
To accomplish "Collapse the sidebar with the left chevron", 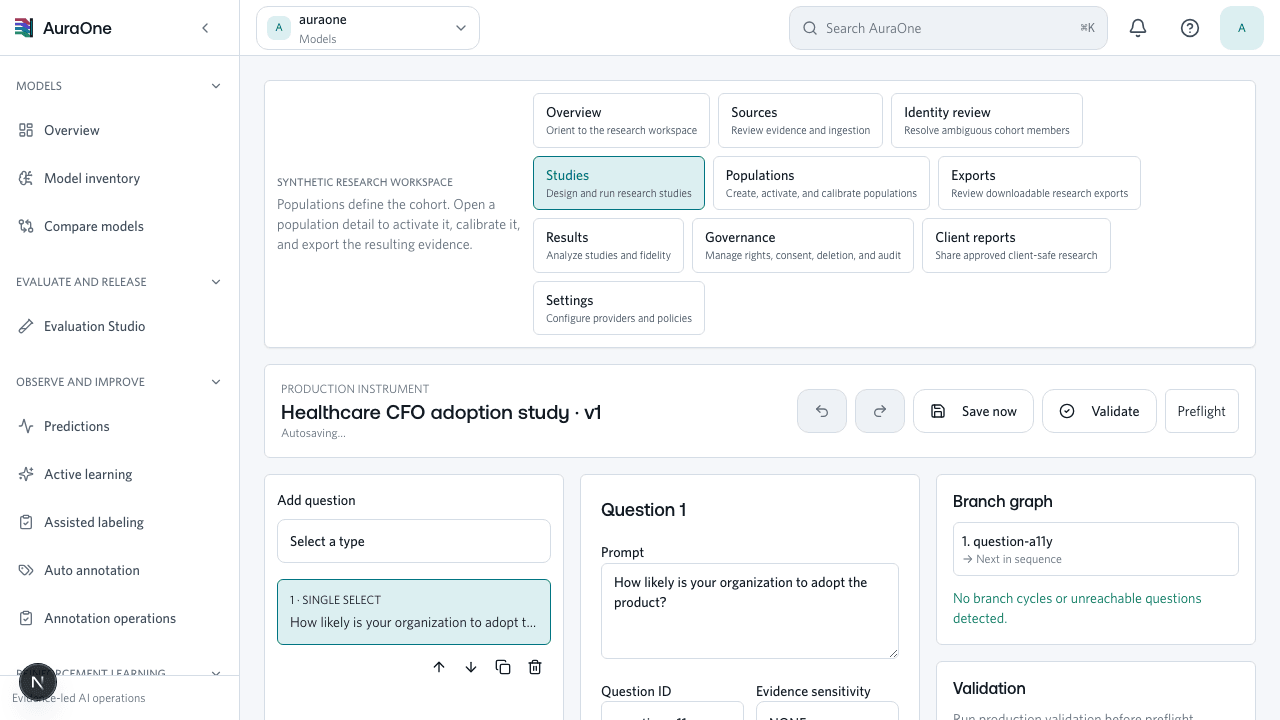I will click(205, 28).
